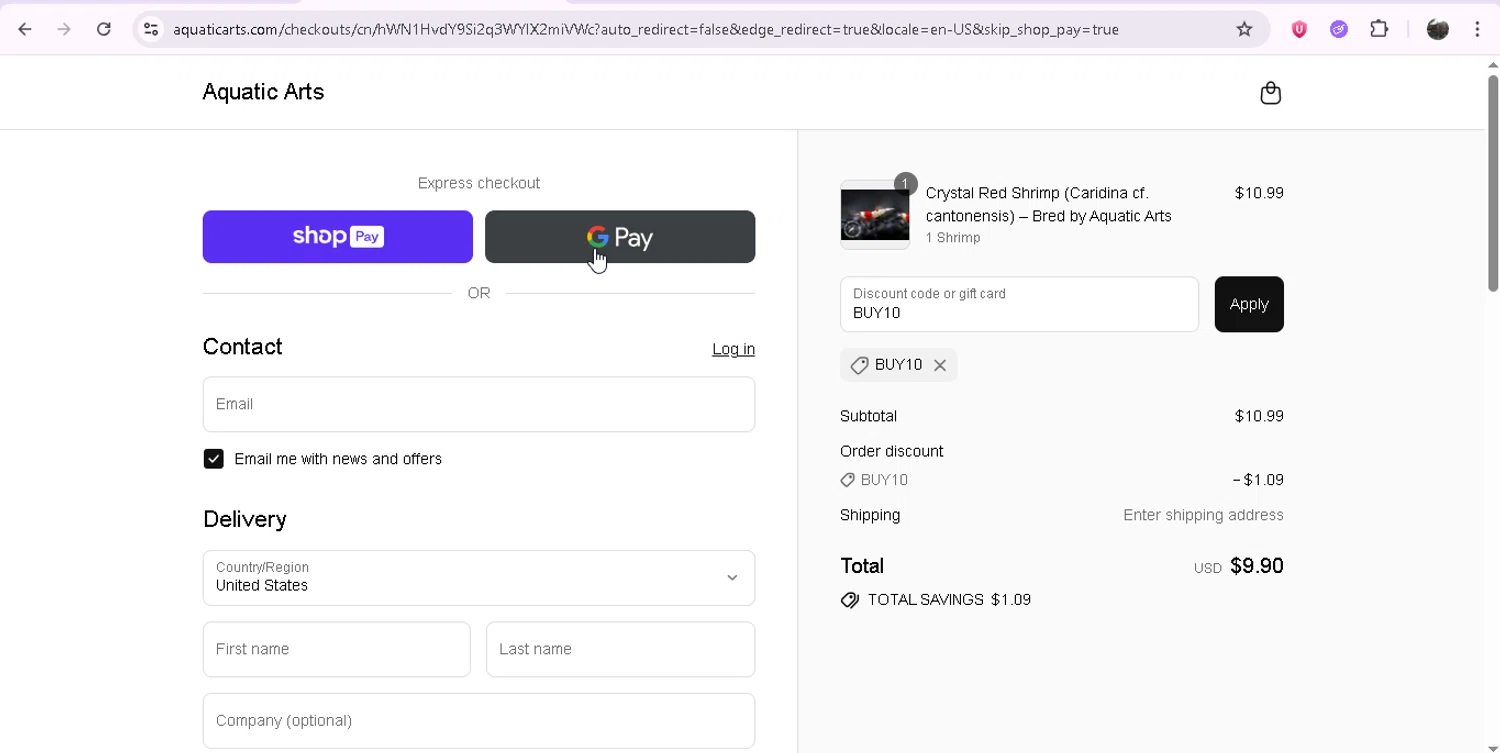Viewport: 1500px width, 753px height.
Task: Bookmark this page with the star icon
Action: [x=1244, y=29]
